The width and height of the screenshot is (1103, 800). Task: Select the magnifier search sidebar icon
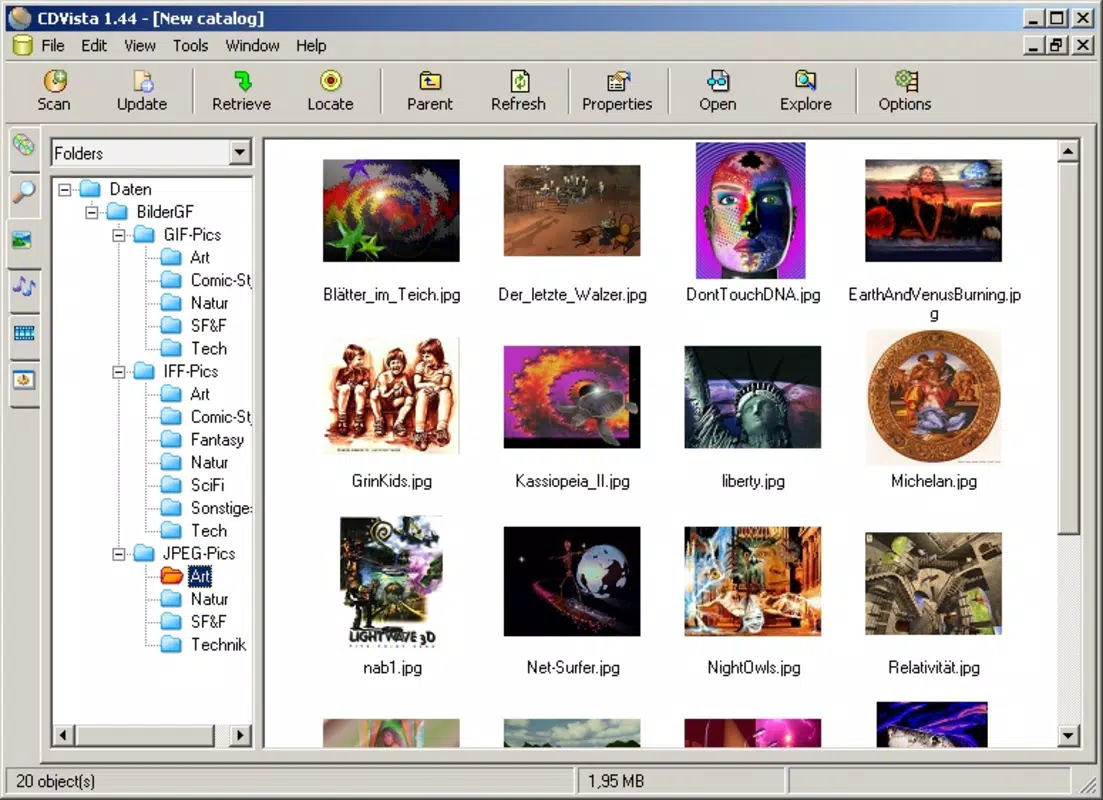click(23, 191)
